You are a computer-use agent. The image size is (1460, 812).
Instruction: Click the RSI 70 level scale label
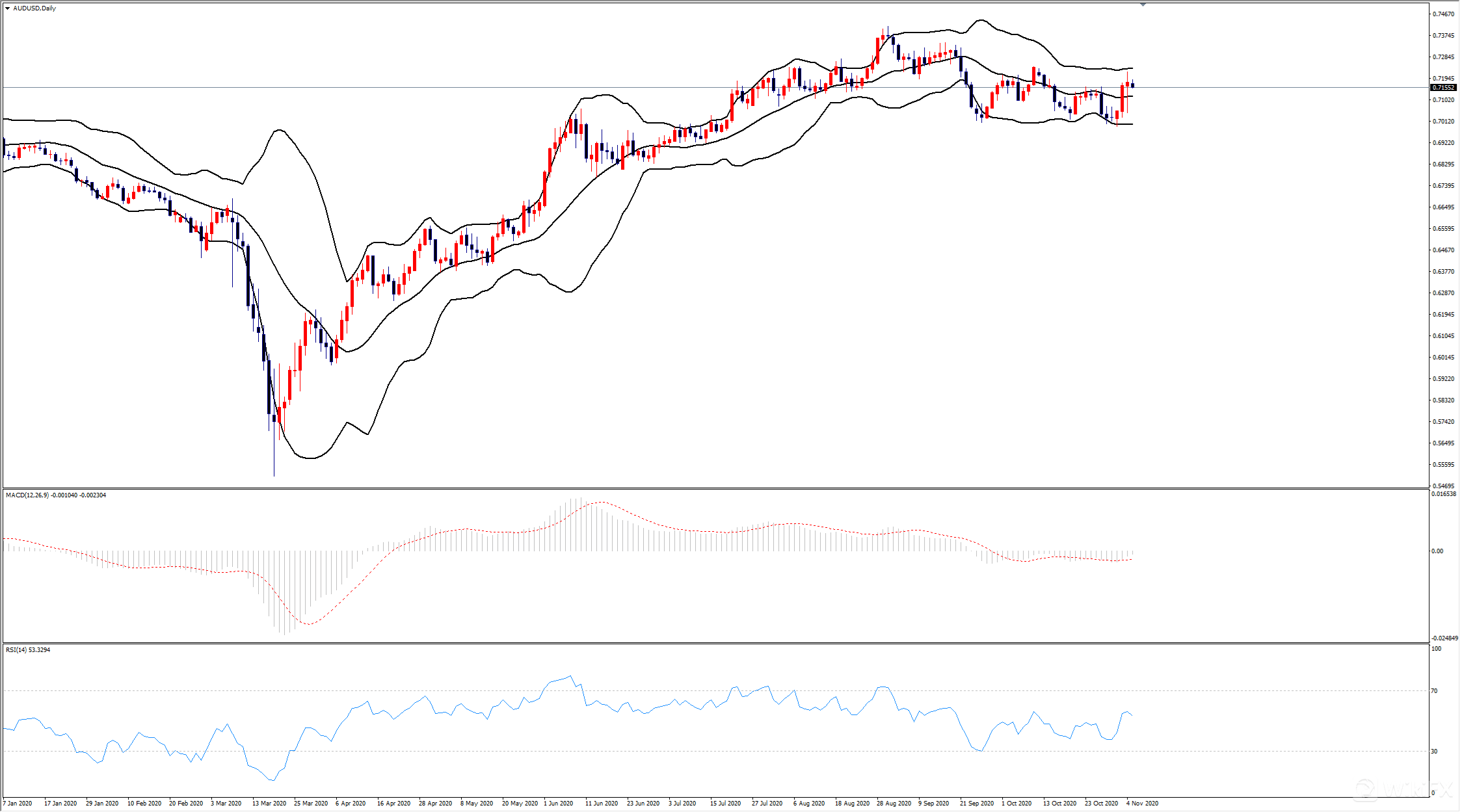point(1435,691)
